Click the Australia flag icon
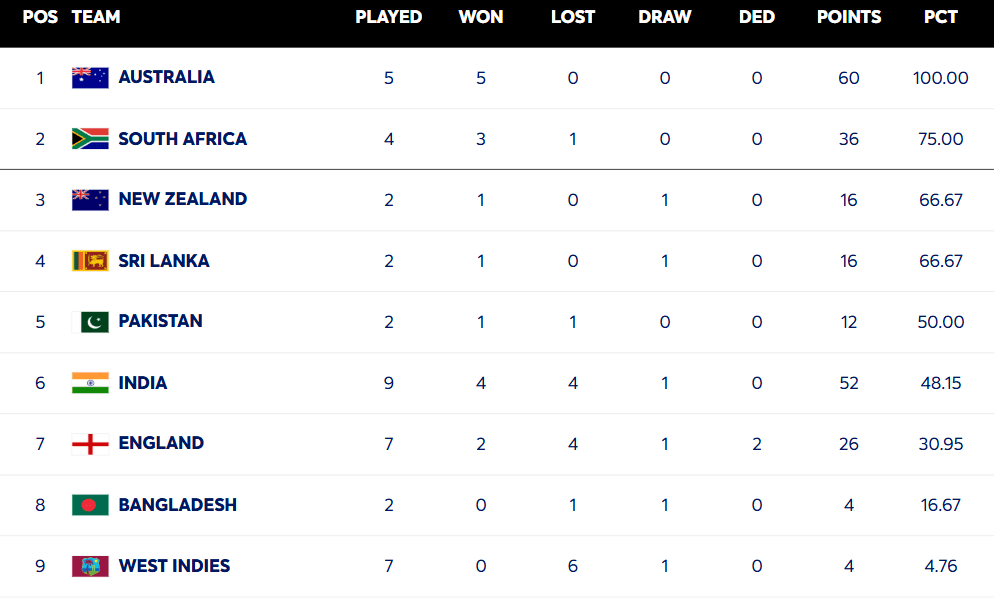The width and height of the screenshot is (994, 604). pos(90,78)
